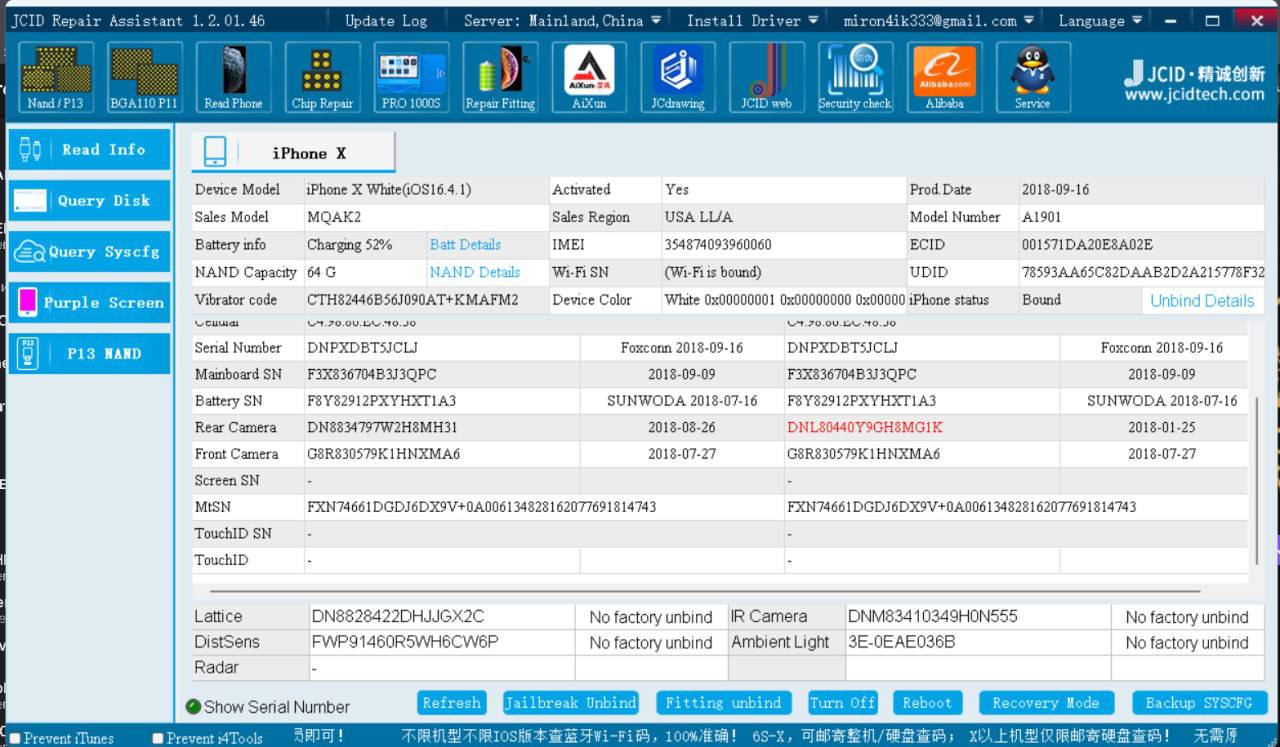Select the red Rear Camera serial DNL80440Y9GH8MG1K
Image resolution: width=1280 pixels, height=747 pixels.
coord(865,428)
